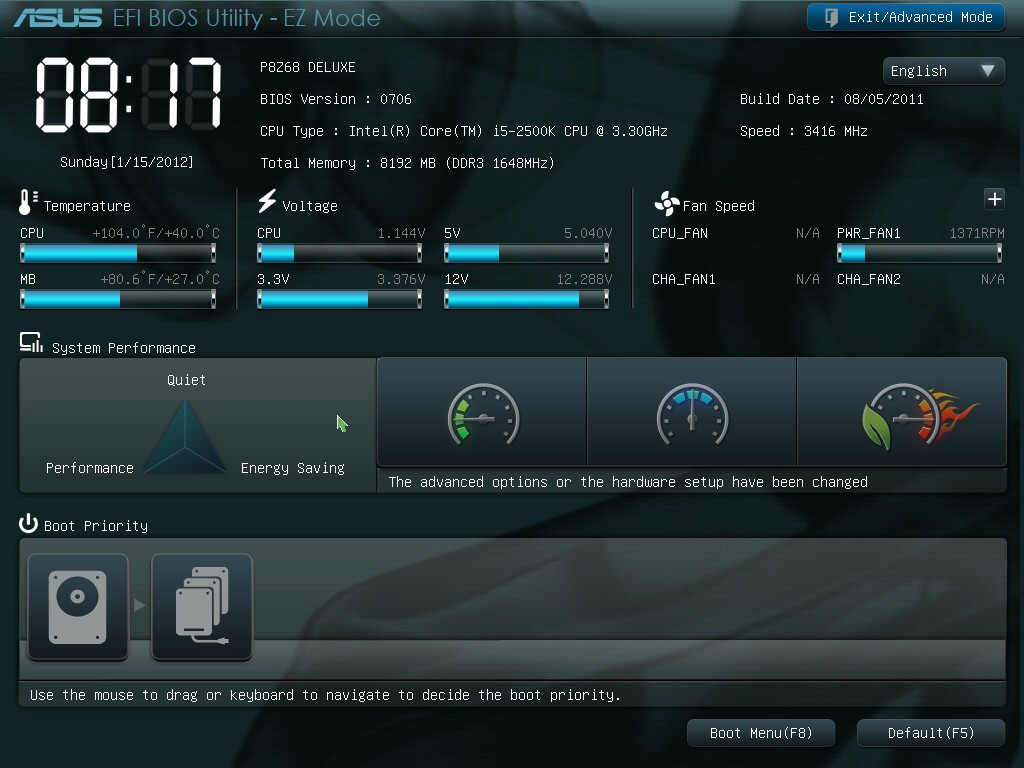Click the 1371RPM fan value
Screen dimensions: 1024x768
point(976,233)
